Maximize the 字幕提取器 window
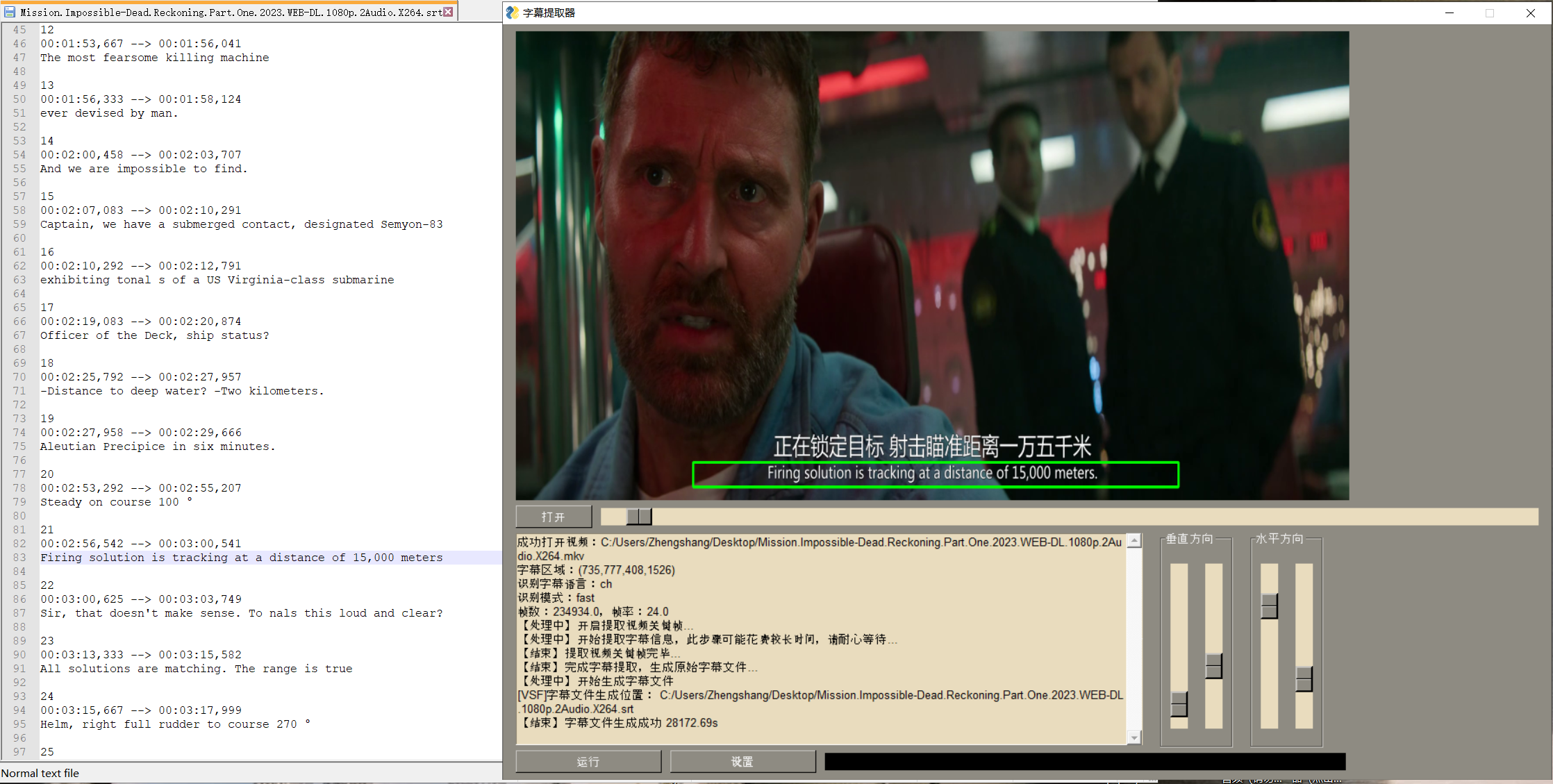The image size is (1553, 784). pos(1490,12)
